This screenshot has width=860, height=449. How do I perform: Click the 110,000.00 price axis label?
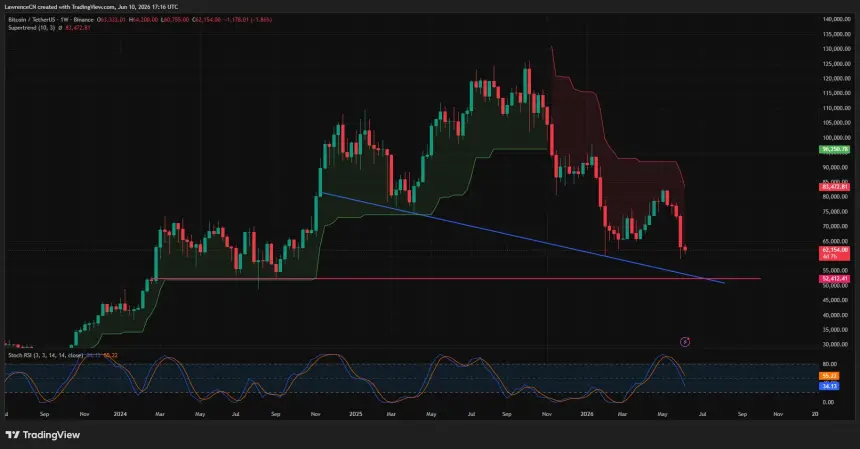tap(836, 108)
